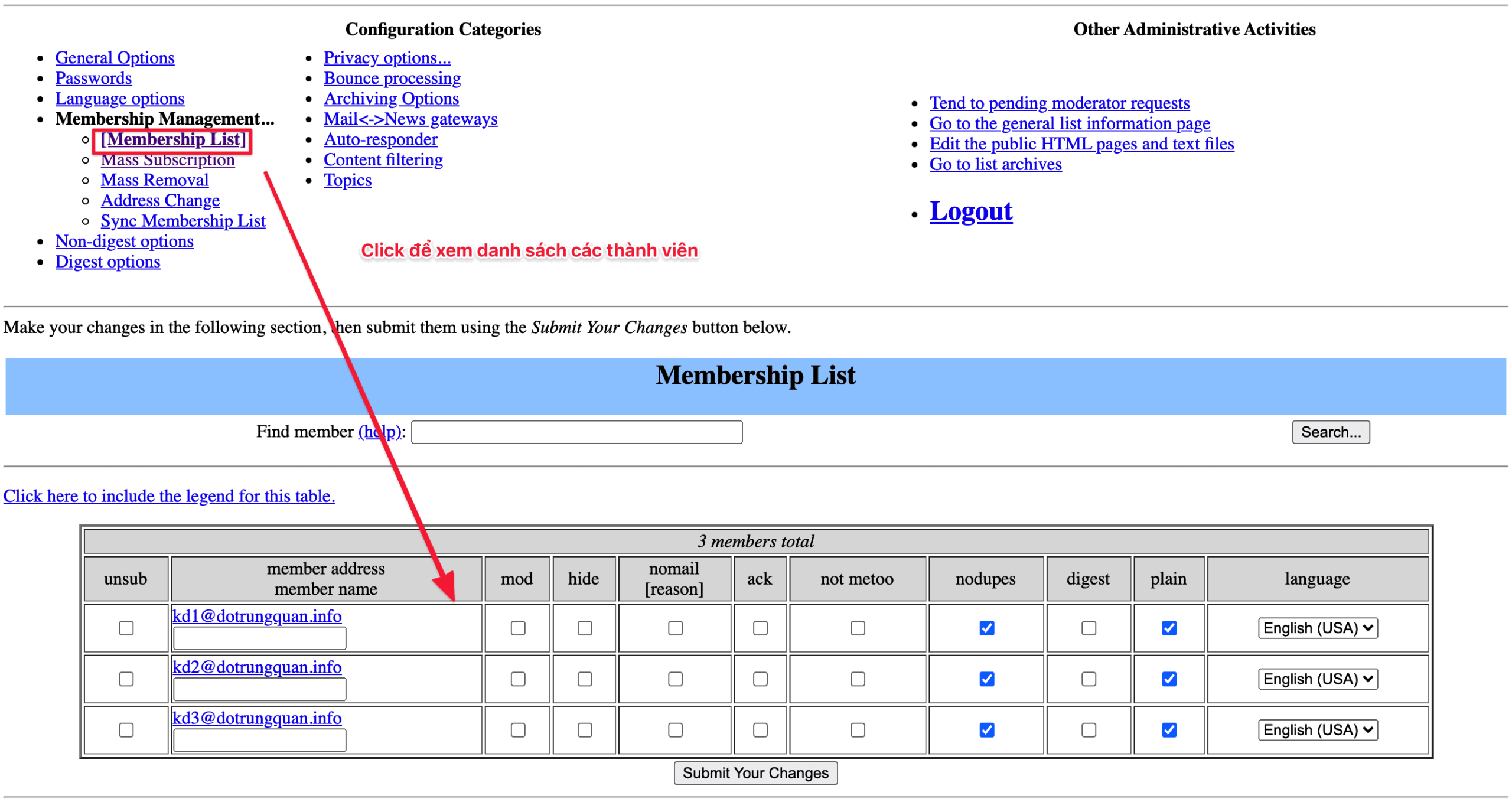Click the Logout link
The width and height of the screenshot is (1512, 802).
point(970,211)
